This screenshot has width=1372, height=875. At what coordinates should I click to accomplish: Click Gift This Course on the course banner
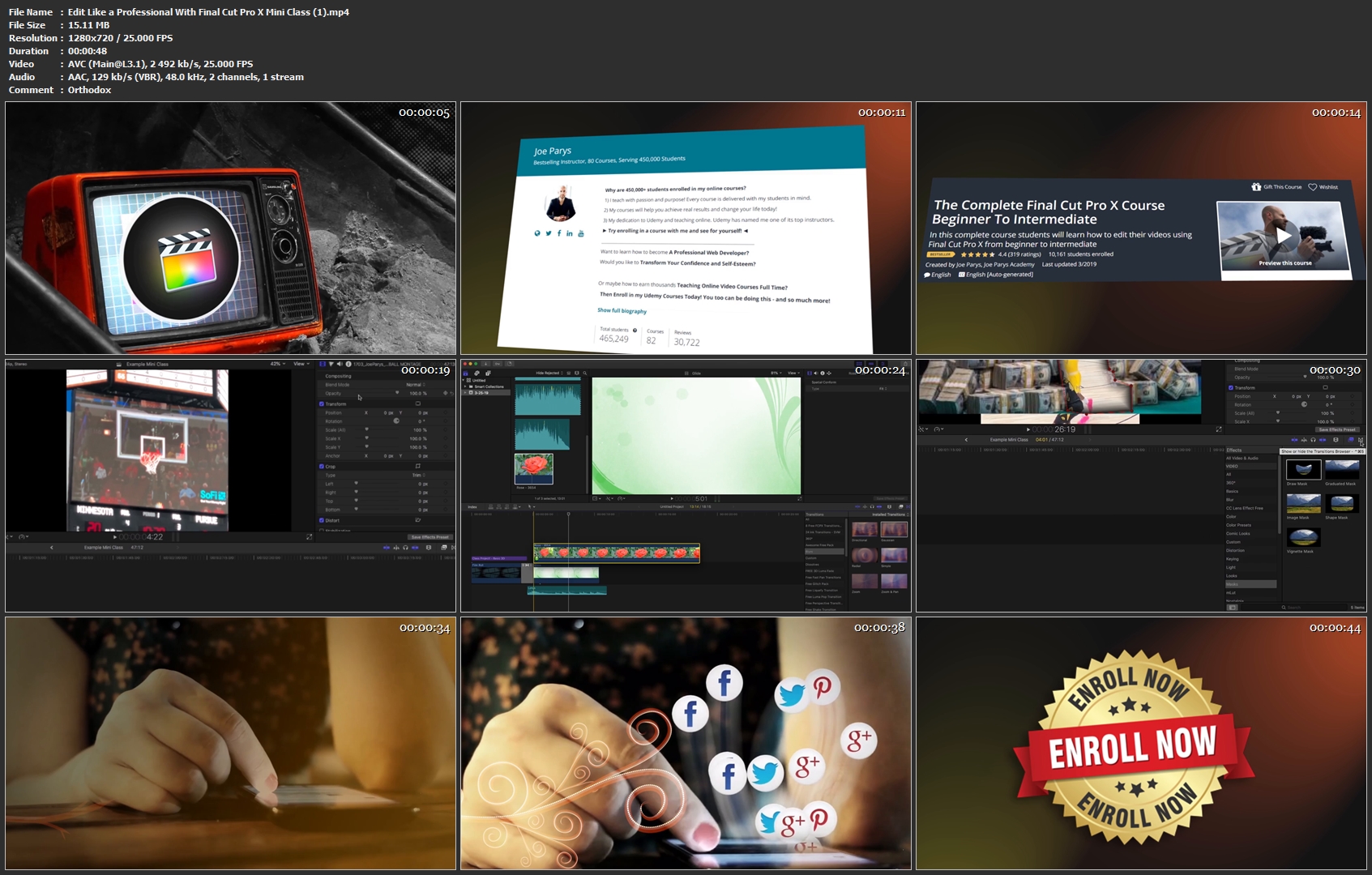click(1276, 186)
